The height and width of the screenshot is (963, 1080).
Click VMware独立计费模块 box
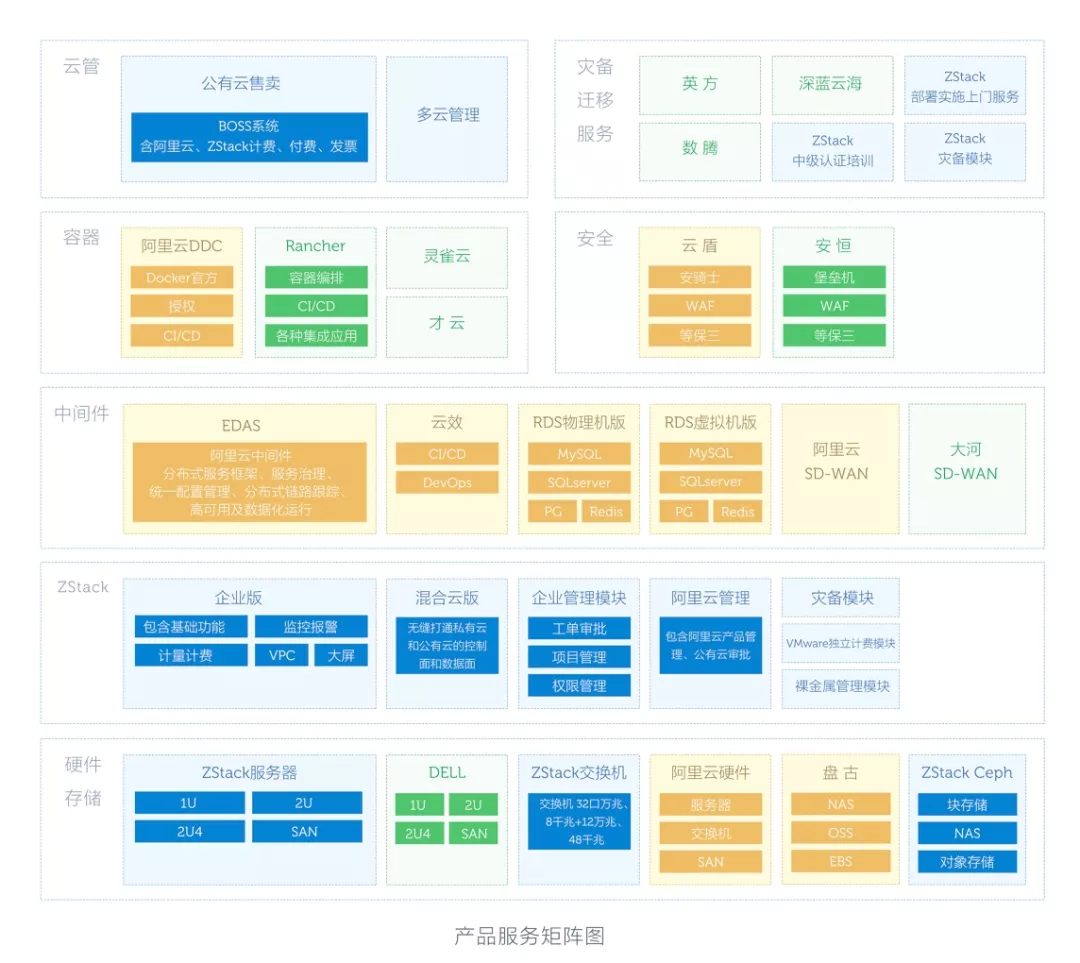pos(840,643)
